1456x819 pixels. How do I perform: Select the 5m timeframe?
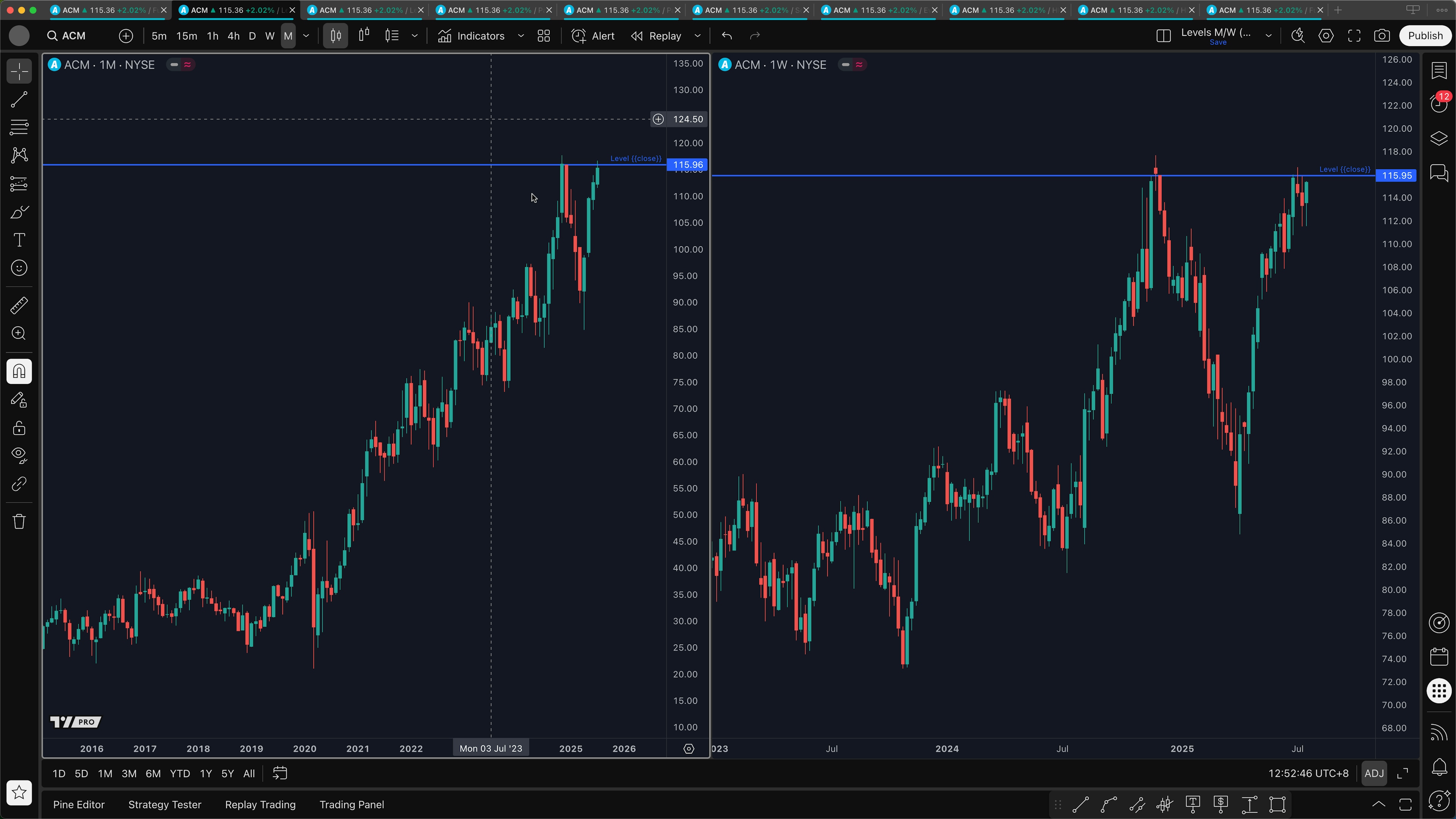coord(159,36)
